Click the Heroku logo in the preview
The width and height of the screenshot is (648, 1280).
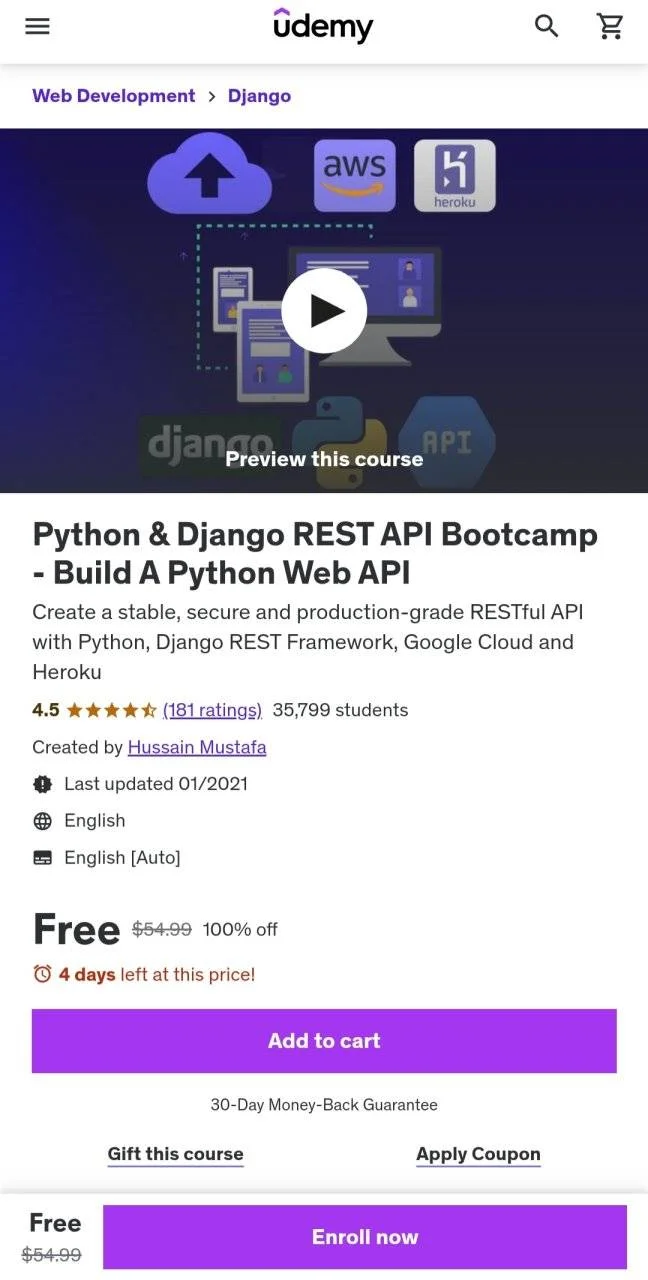pyautogui.click(x=455, y=175)
